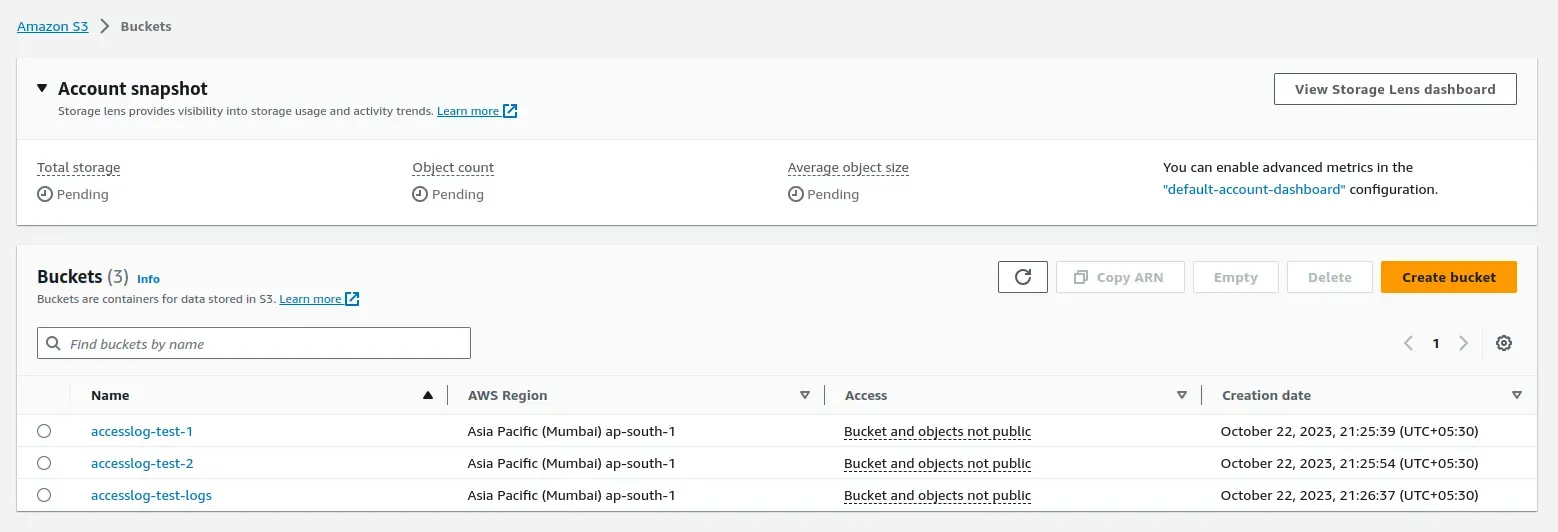Go to Amazon S3 breadcrumb link
This screenshot has height=532, width=1558.
[52, 26]
